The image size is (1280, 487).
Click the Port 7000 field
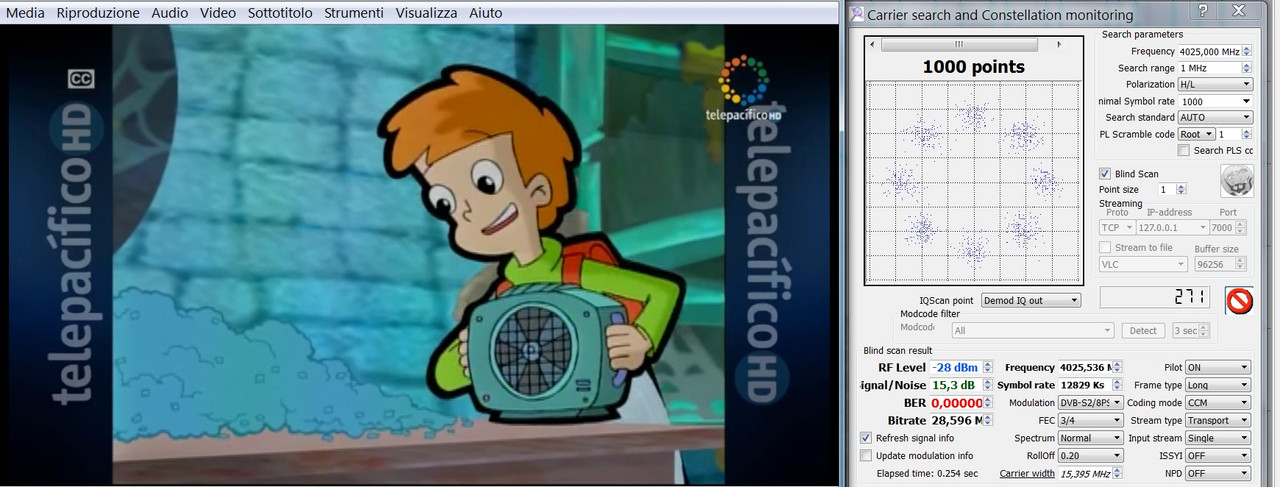tap(1222, 228)
